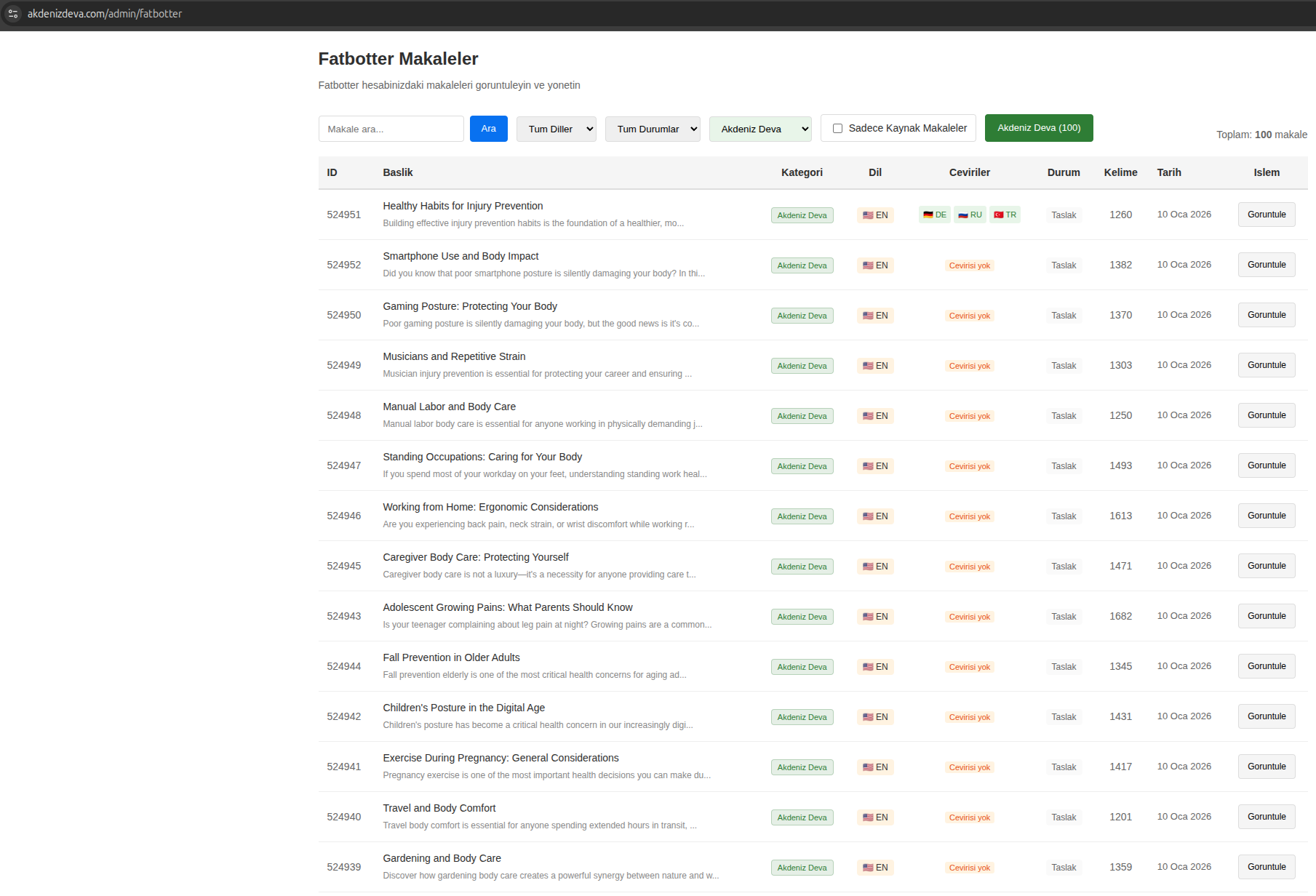Screen dimensions: 1316x896
Task: Click the DE translation flag badge
Action: click(935, 215)
